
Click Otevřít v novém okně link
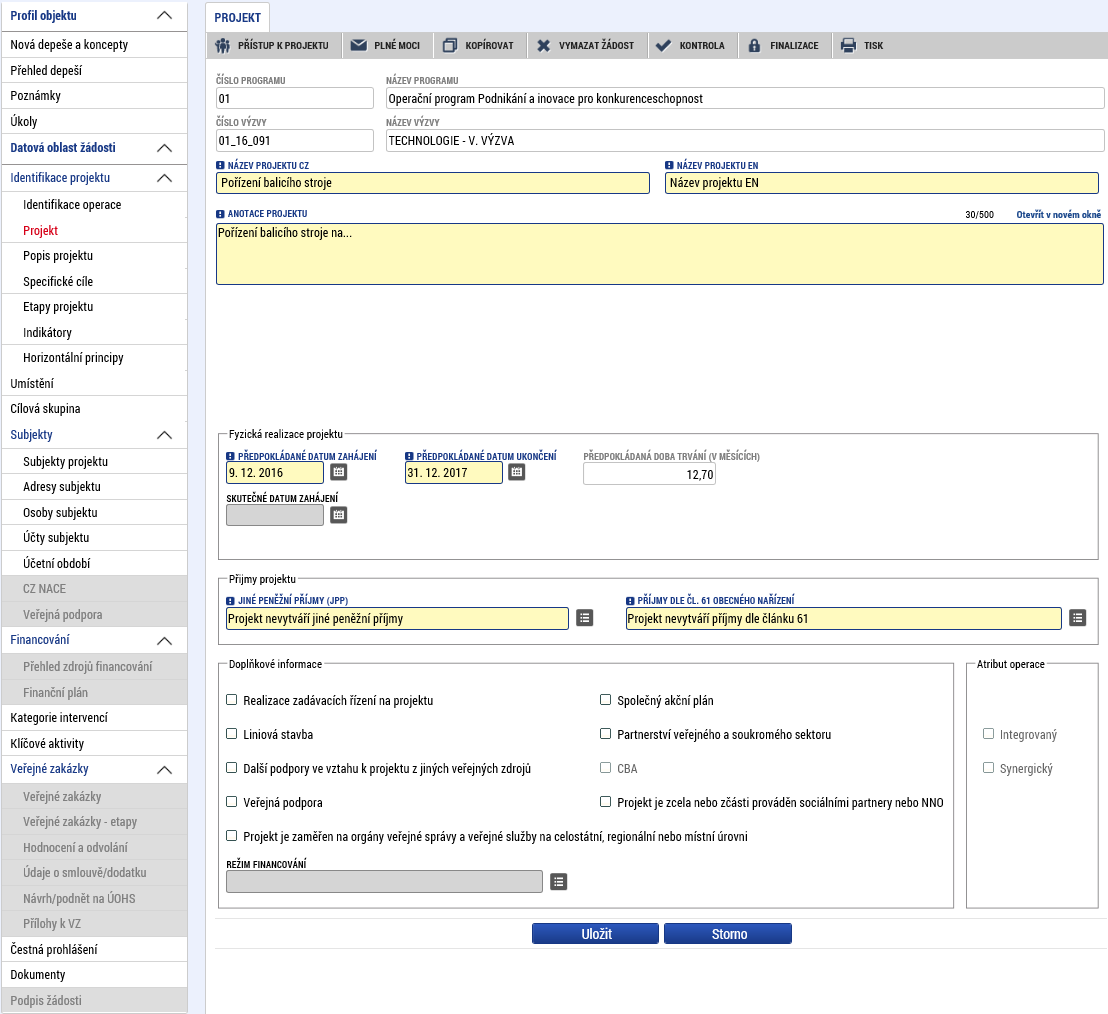click(1058, 214)
